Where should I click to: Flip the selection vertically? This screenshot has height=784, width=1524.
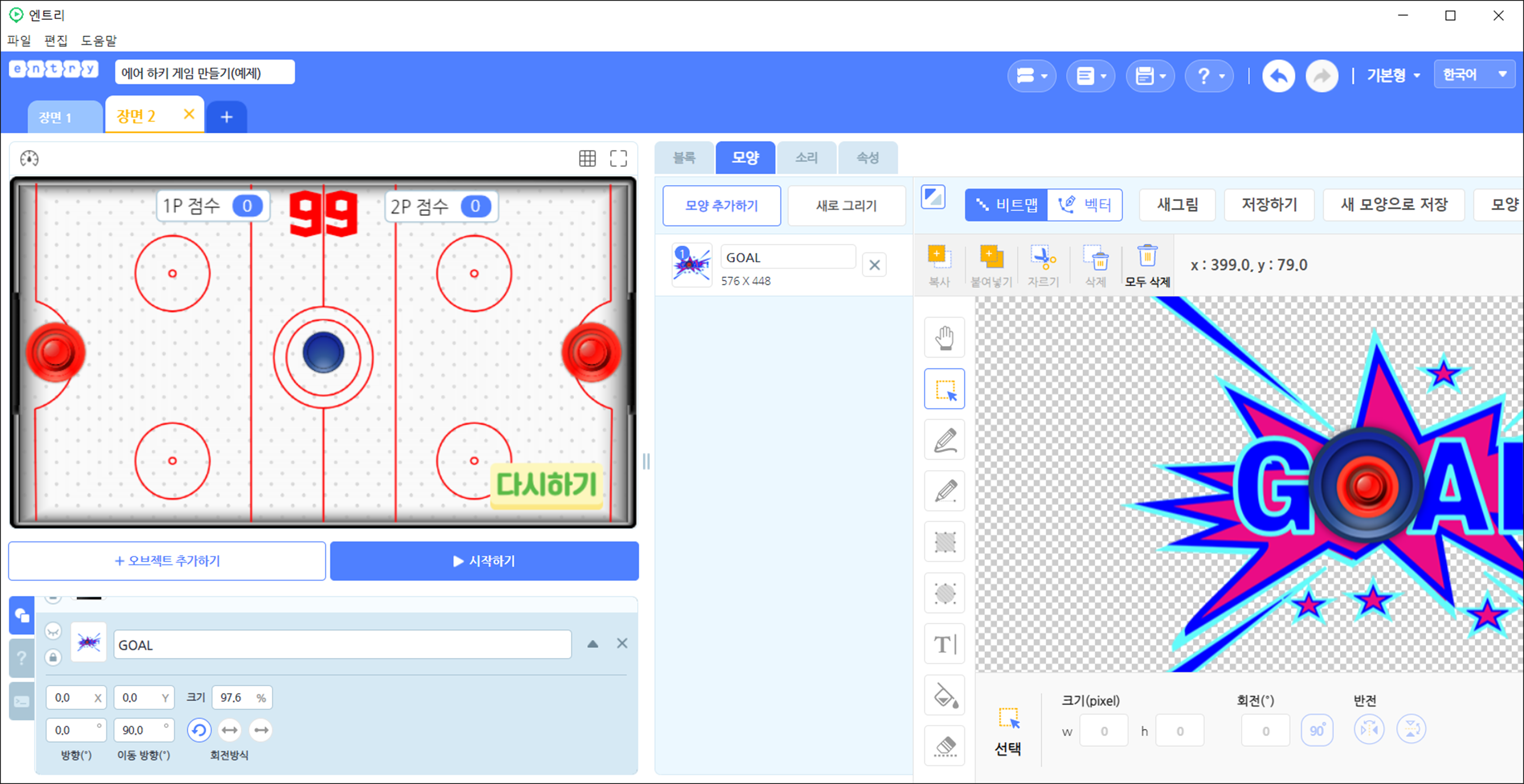click(1411, 729)
